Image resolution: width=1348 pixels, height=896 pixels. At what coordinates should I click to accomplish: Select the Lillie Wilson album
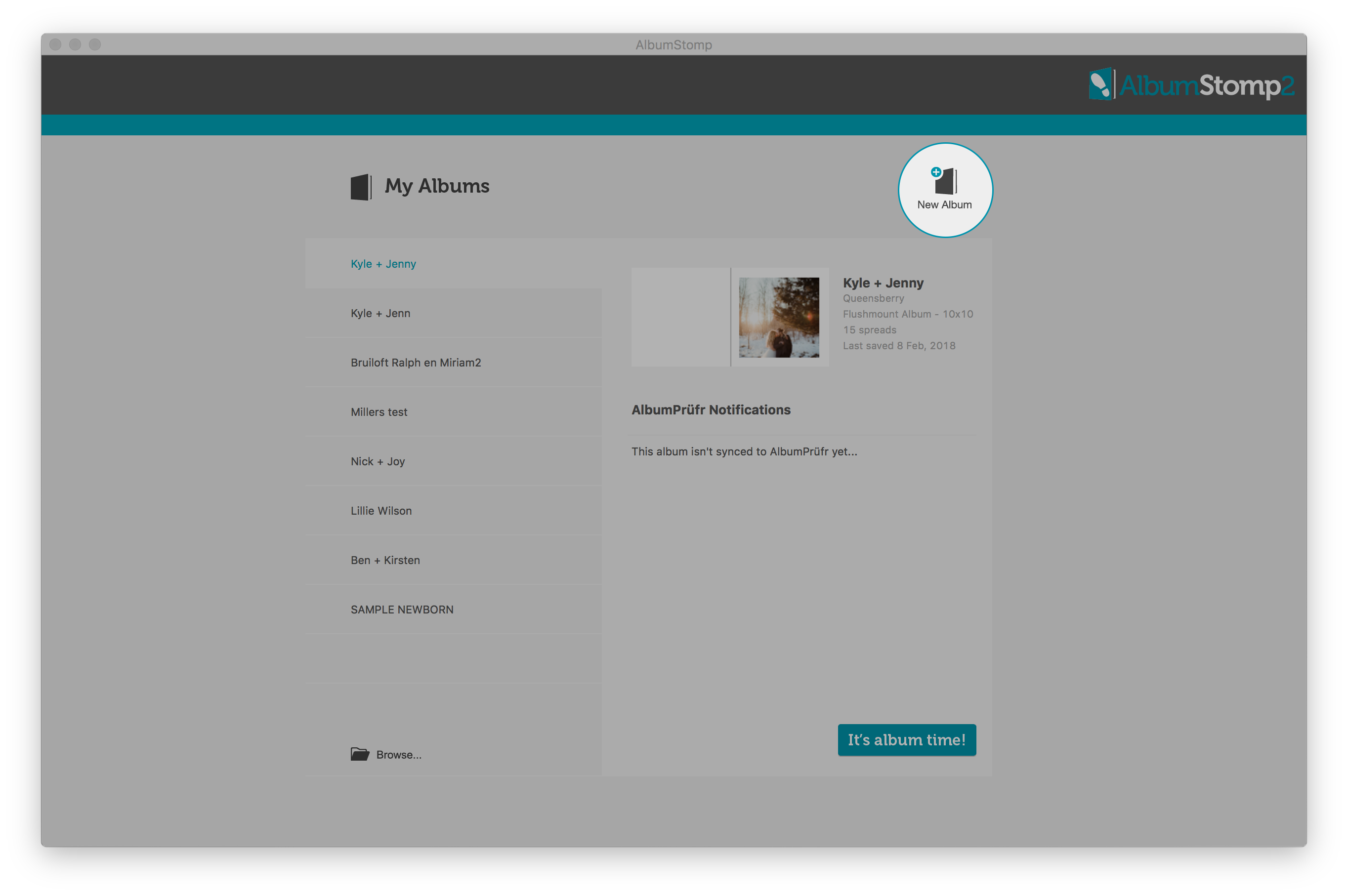click(454, 511)
